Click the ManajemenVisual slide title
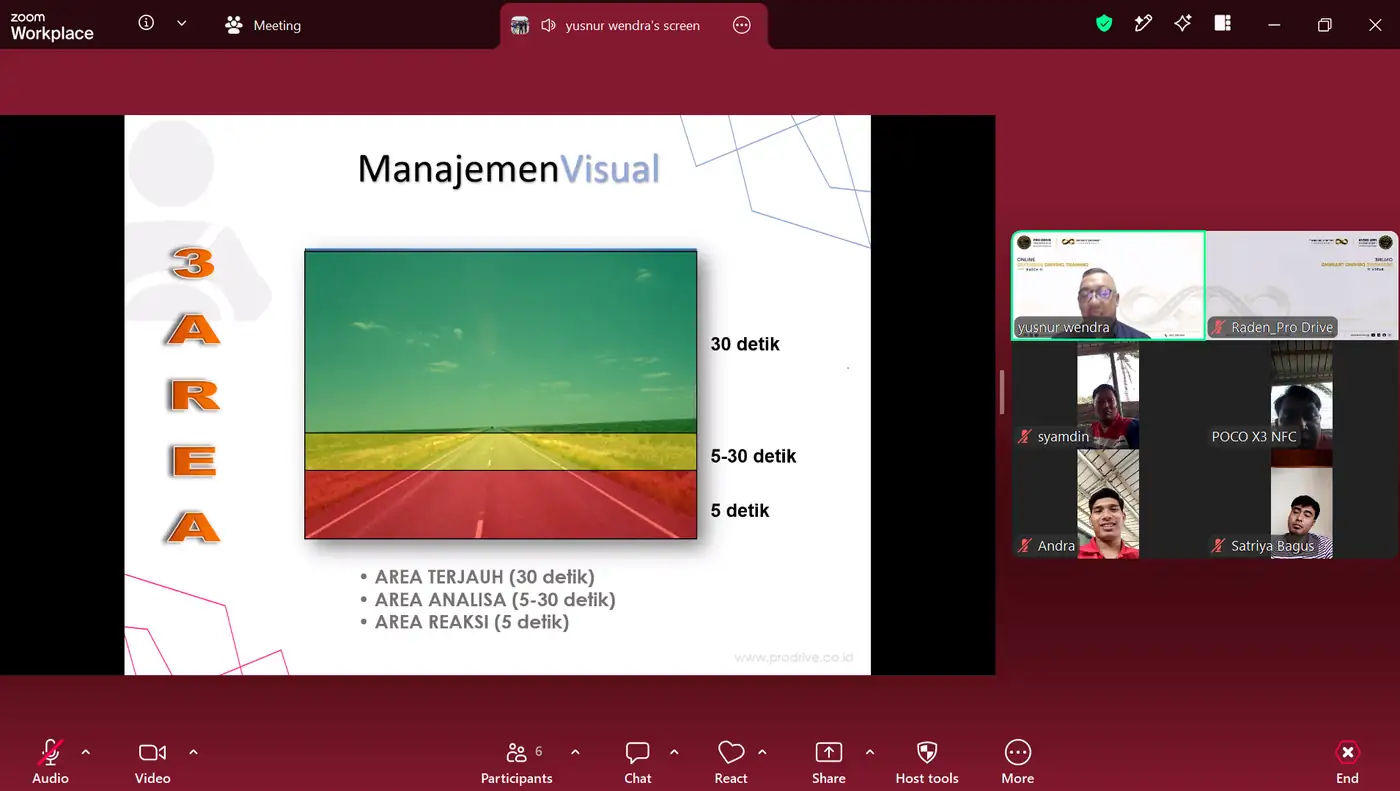1400x791 pixels. 509,168
